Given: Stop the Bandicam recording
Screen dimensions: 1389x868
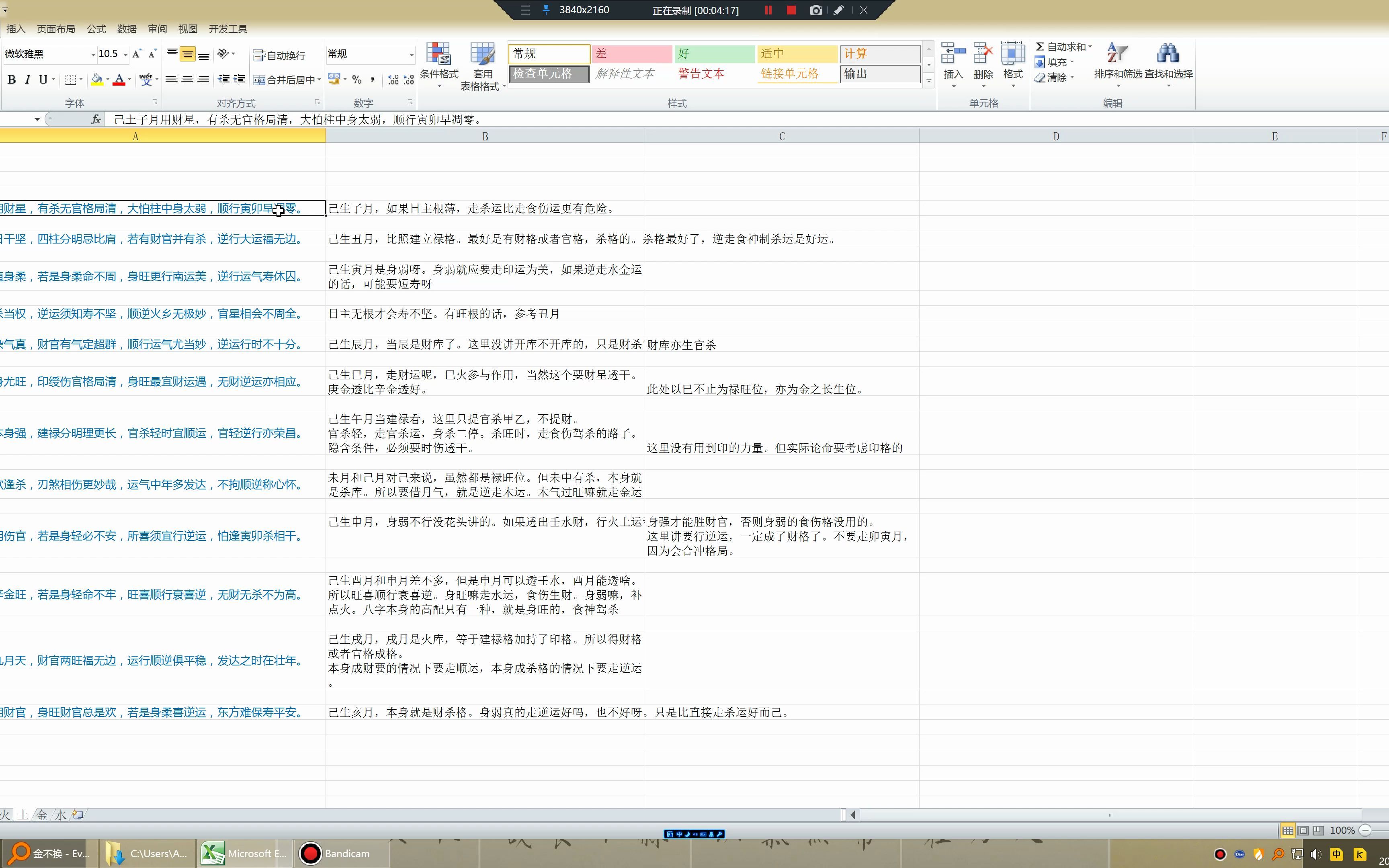Looking at the screenshot, I should [791, 10].
